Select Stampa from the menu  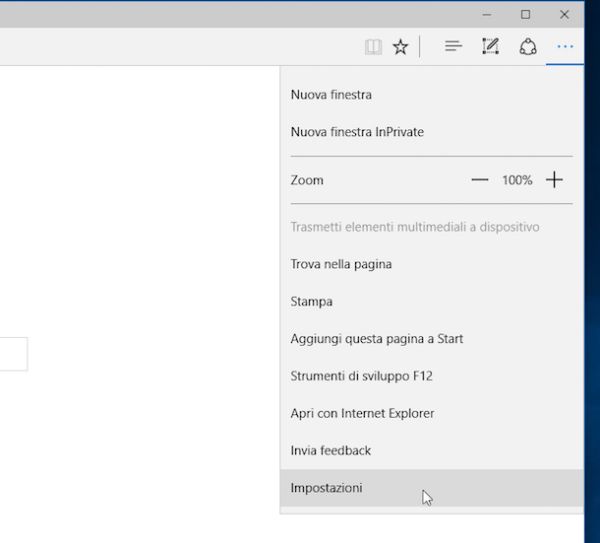(x=311, y=301)
